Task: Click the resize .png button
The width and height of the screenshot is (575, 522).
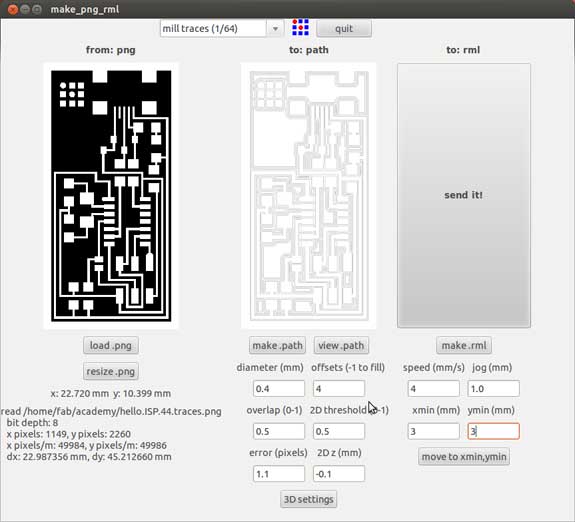Action: pyautogui.click(x=111, y=371)
